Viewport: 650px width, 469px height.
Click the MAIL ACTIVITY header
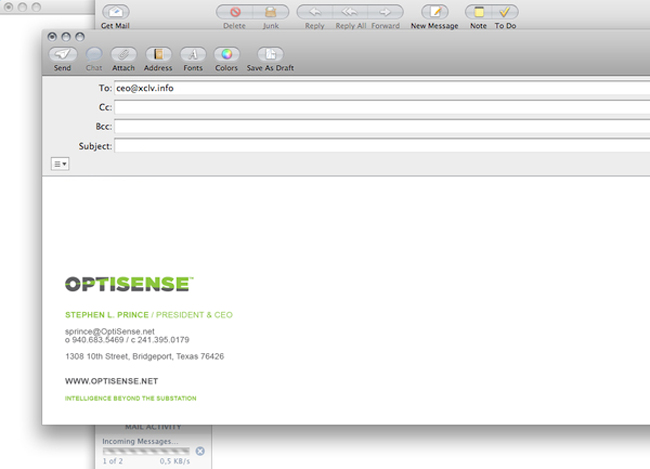(153, 427)
